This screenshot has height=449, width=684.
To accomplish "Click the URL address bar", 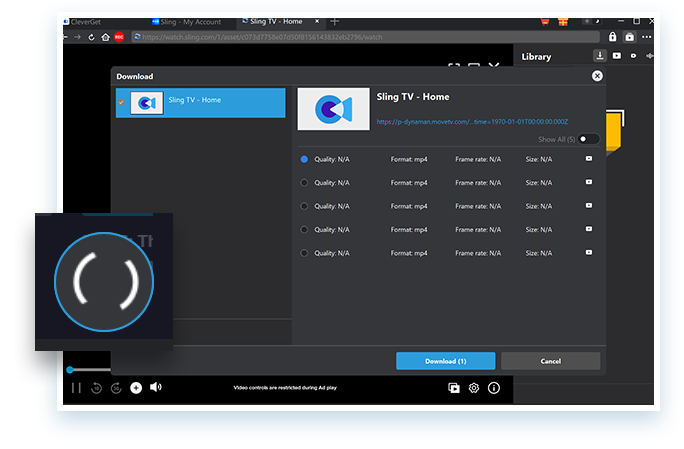I will coord(366,37).
